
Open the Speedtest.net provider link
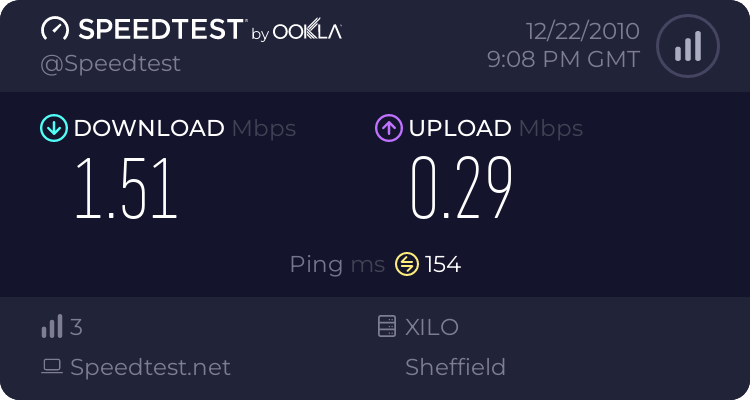(x=150, y=367)
